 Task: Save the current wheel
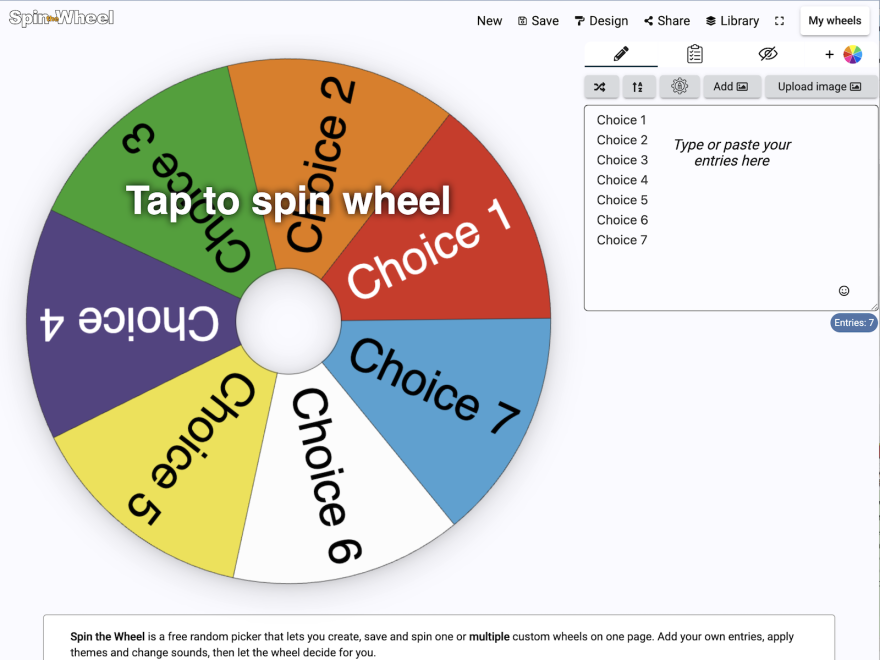[538, 21]
